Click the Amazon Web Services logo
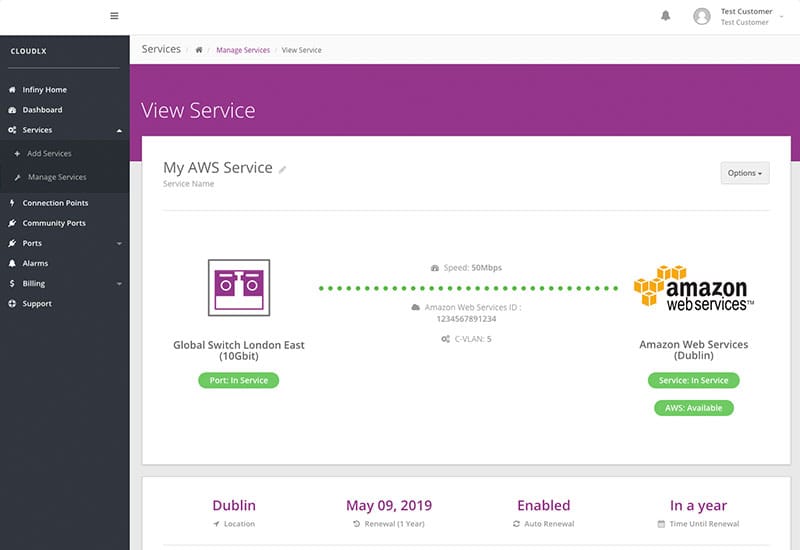 click(693, 288)
